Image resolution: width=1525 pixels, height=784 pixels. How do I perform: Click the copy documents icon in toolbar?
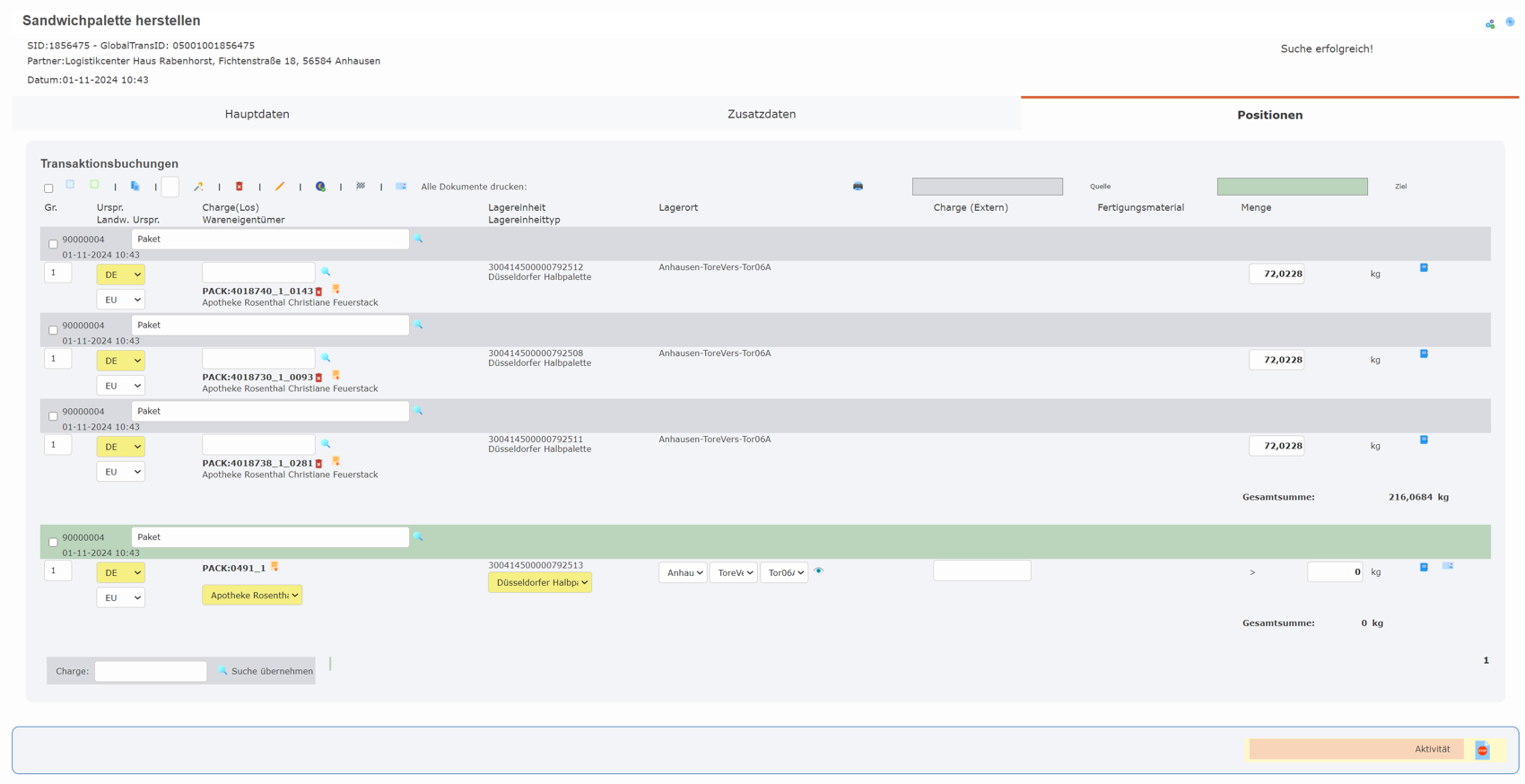click(x=135, y=187)
